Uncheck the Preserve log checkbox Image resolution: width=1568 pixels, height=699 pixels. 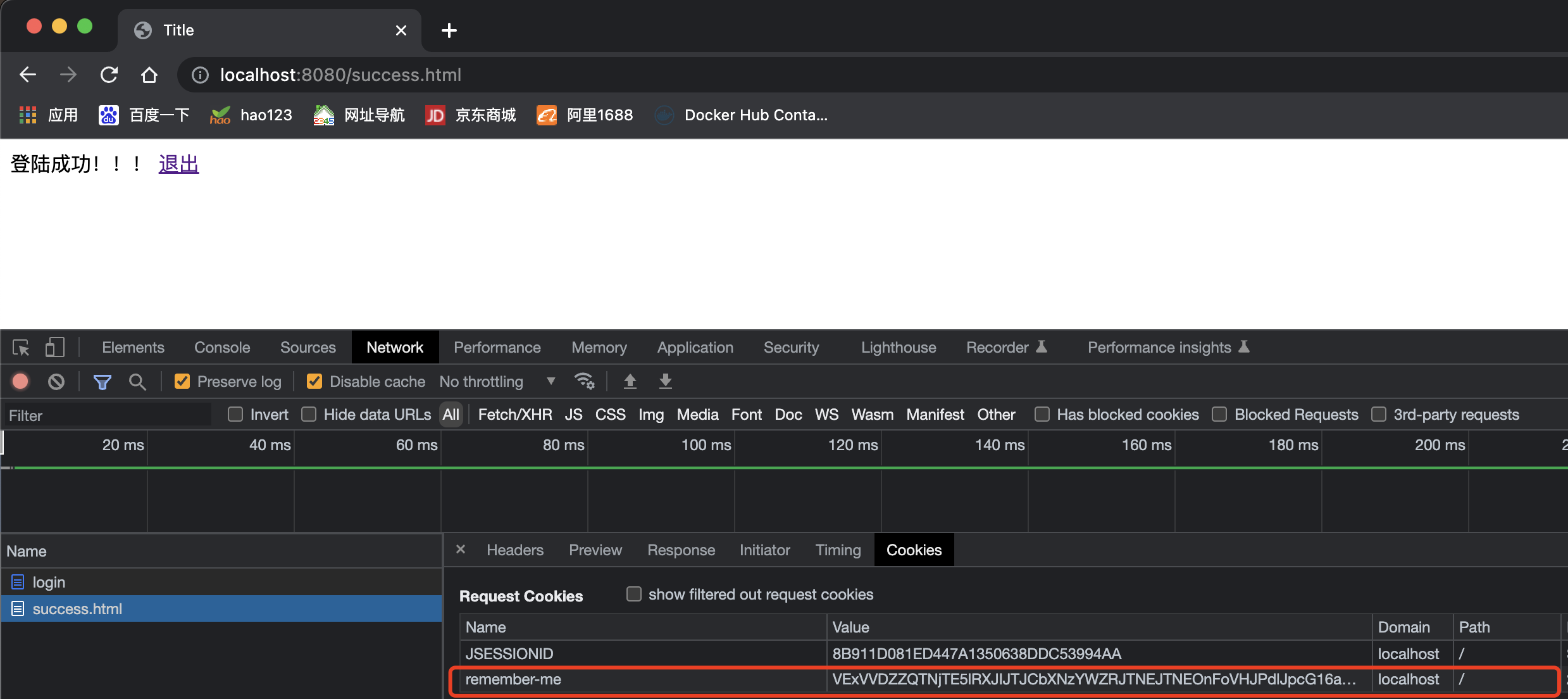coord(182,382)
